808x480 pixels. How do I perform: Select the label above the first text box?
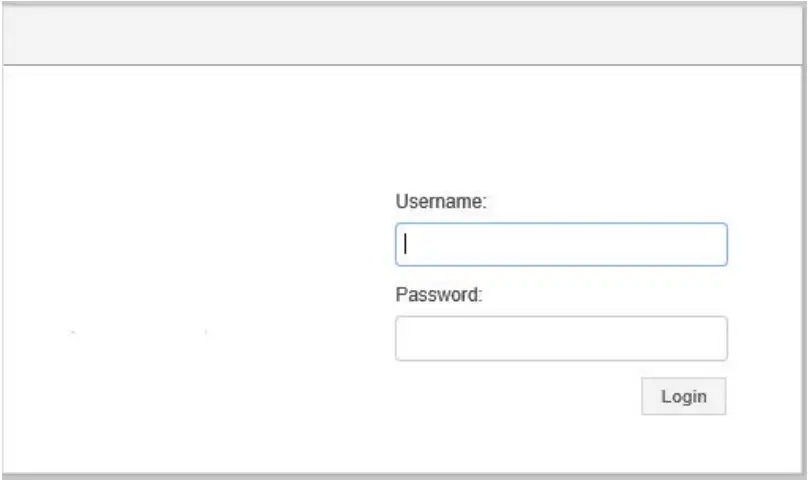[x=441, y=201]
